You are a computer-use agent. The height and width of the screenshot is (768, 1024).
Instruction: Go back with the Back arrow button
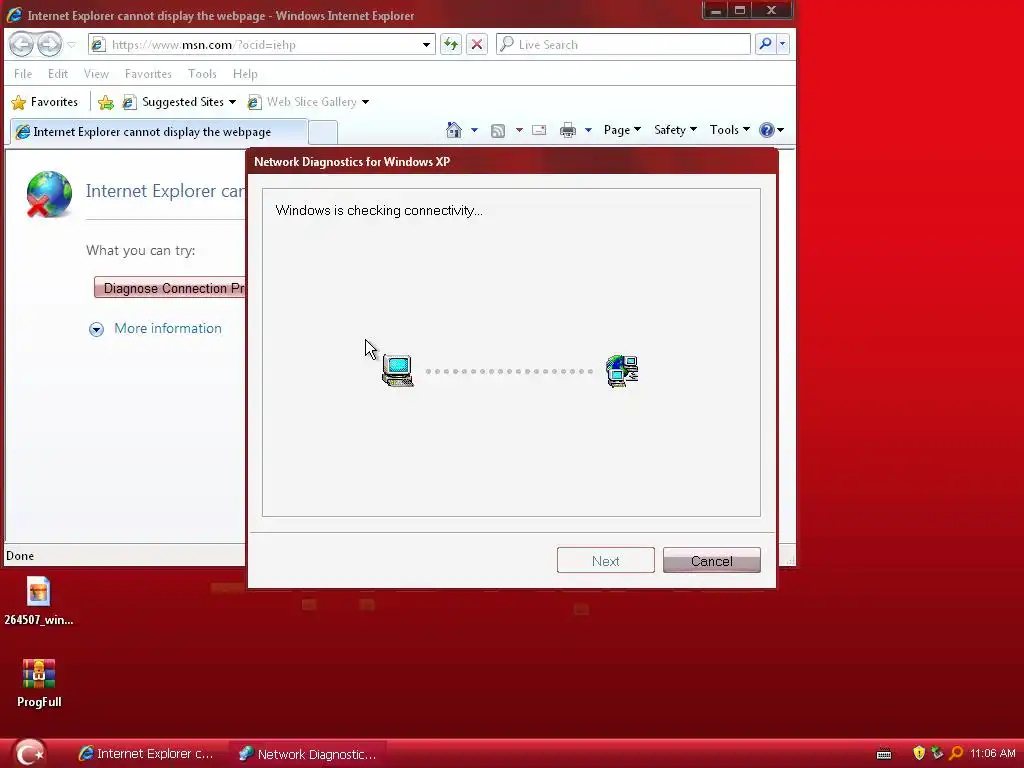[x=22, y=44]
